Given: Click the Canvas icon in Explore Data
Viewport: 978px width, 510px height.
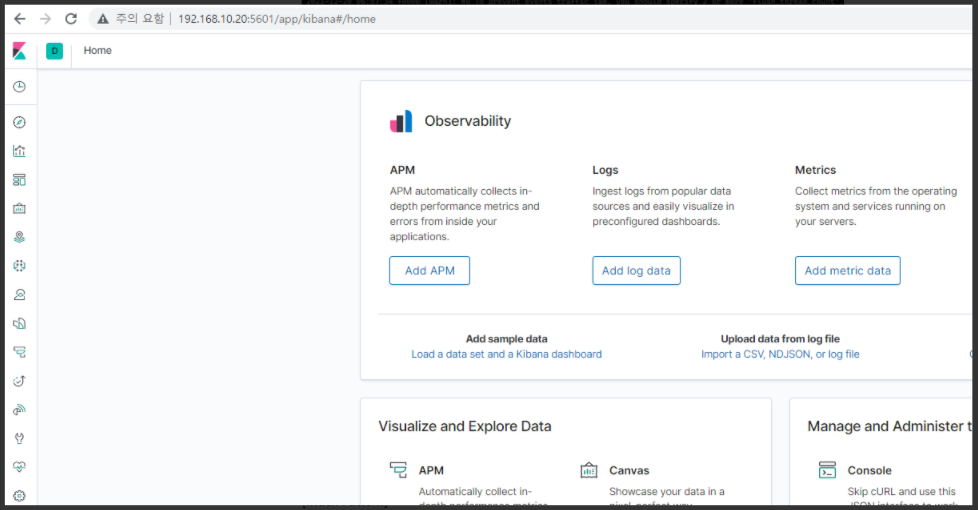Looking at the screenshot, I should (589, 470).
